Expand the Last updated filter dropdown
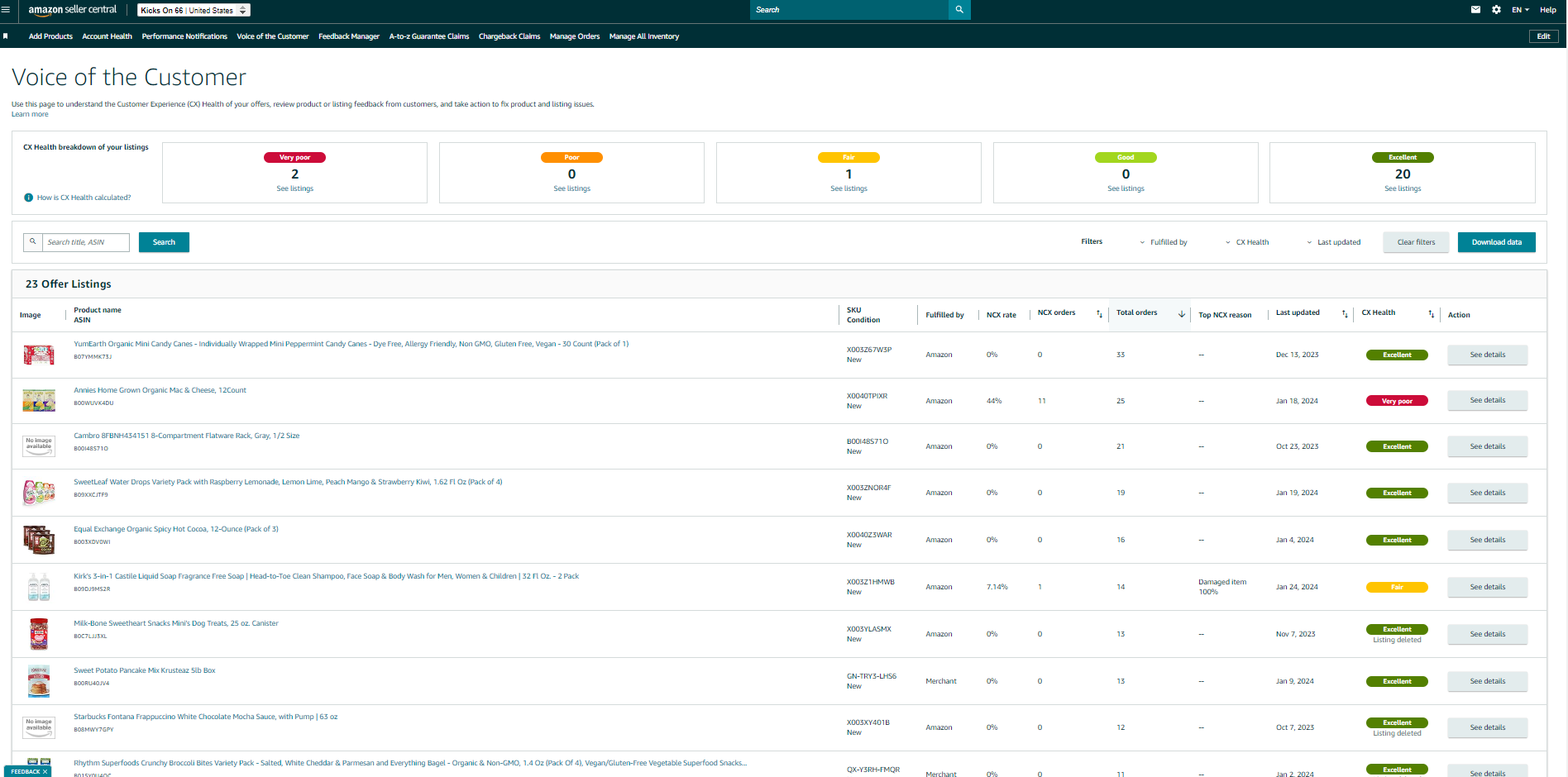1568x777 pixels. tap(1333, 242)
